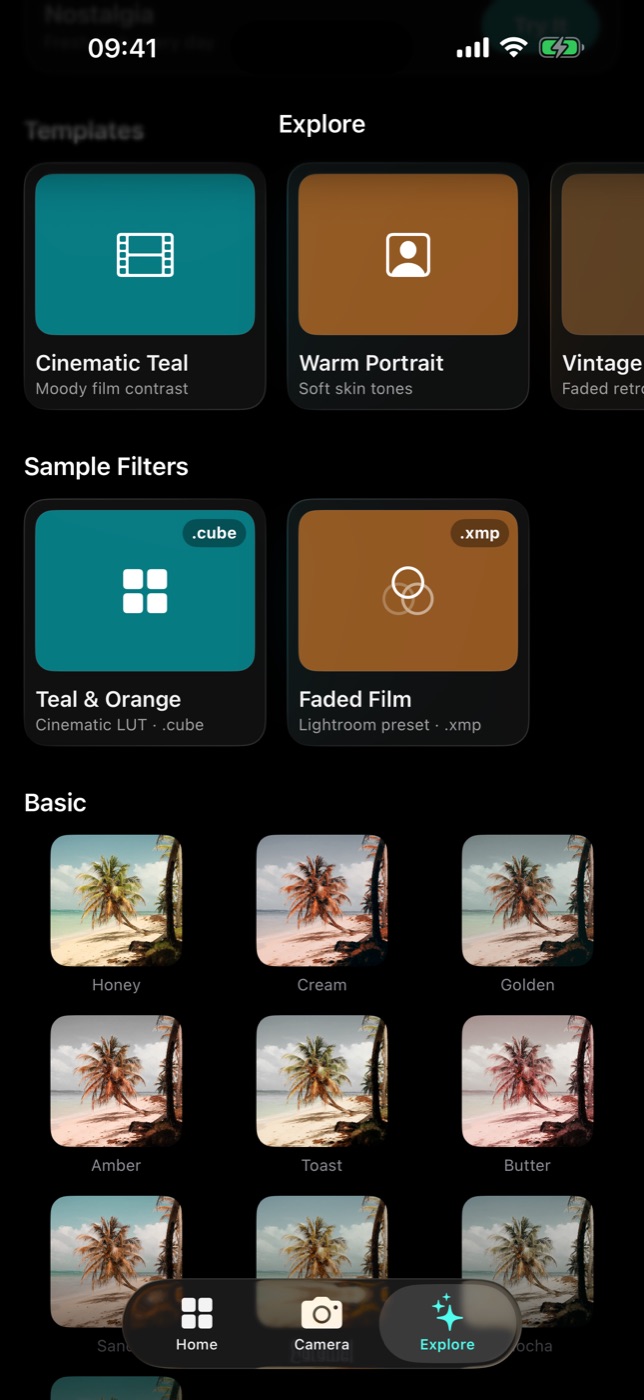Click the Teal & Orange title

[108, 699]
